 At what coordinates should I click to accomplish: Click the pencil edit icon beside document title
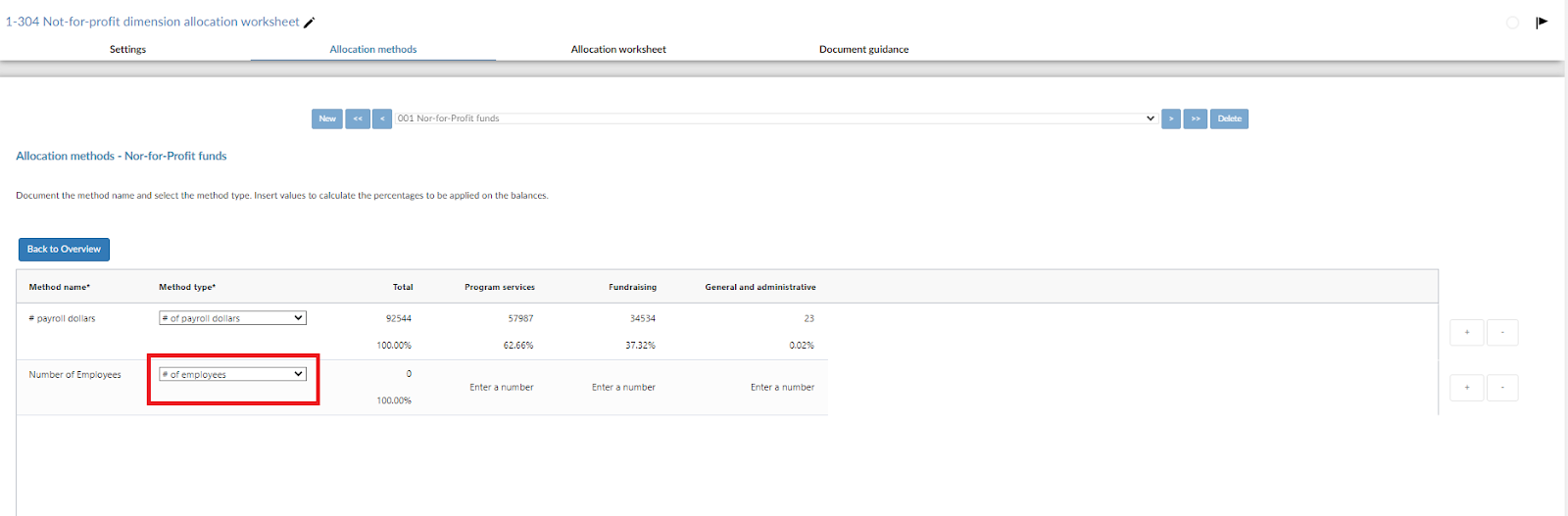(x=310, y=23)
